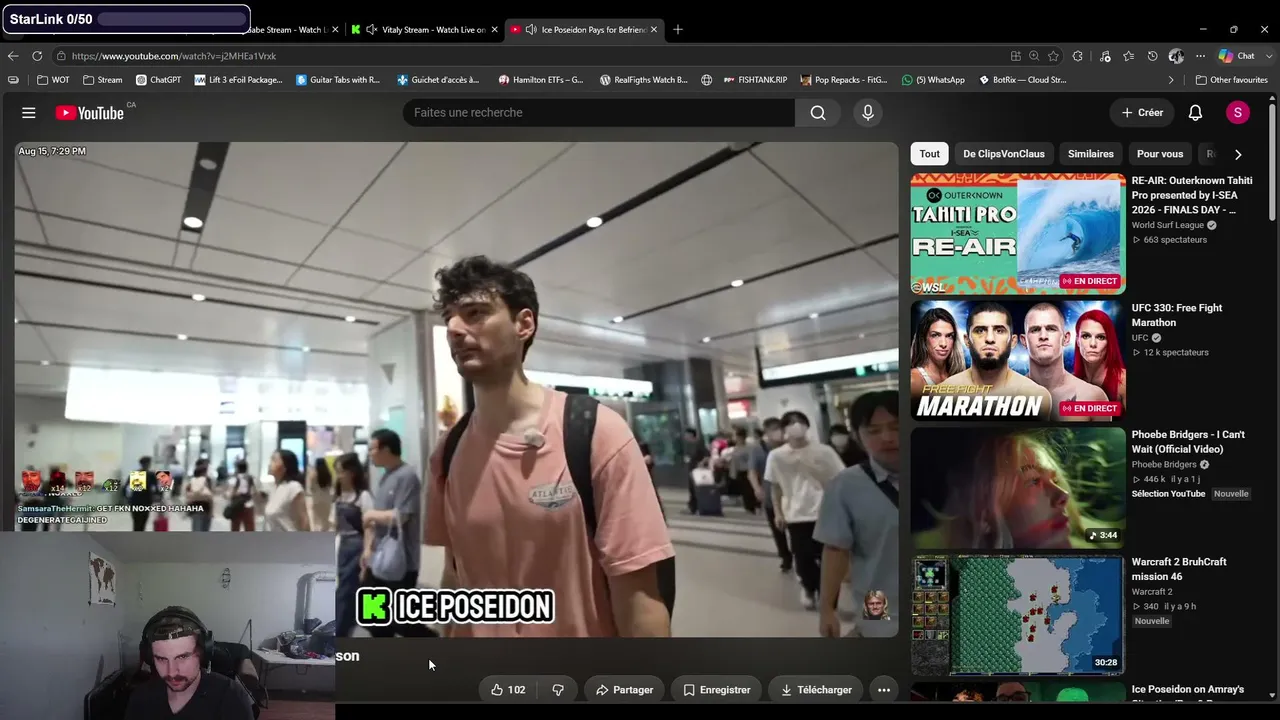
Task: Open Other favourites folder
Action: 1231,80
